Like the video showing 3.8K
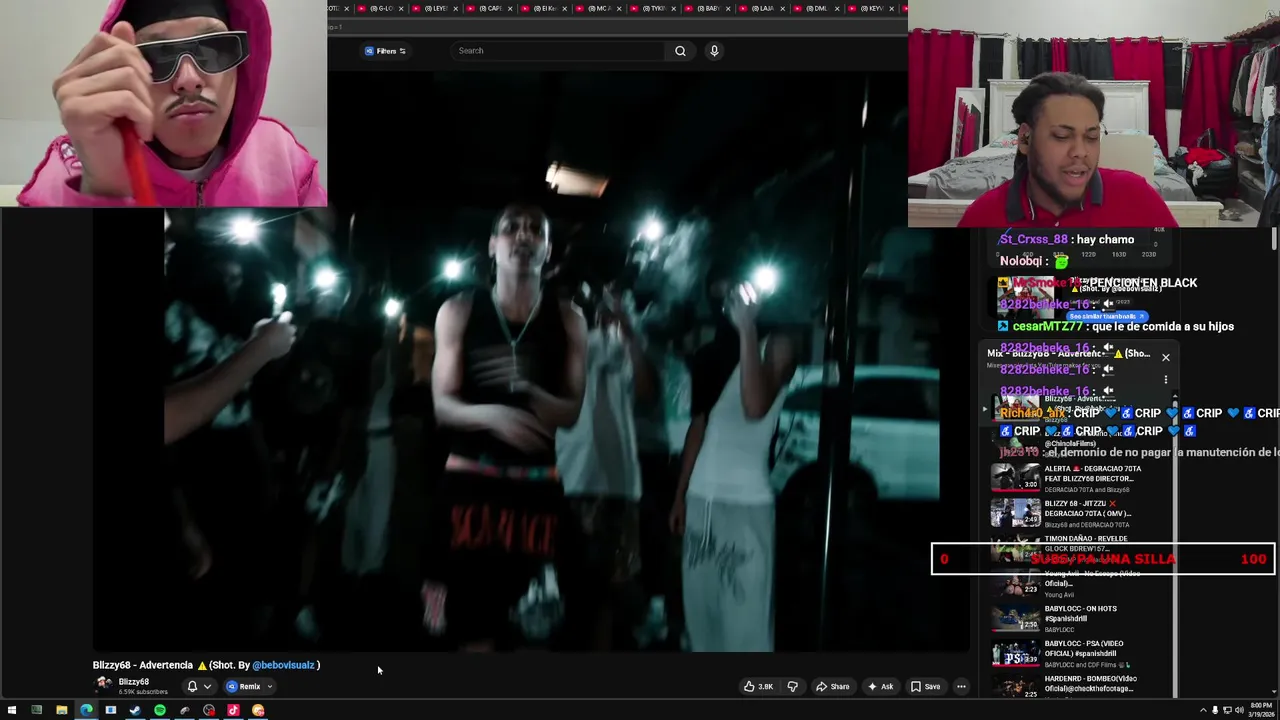This screenshot has width=1280, height=720. tap(758, 686)
